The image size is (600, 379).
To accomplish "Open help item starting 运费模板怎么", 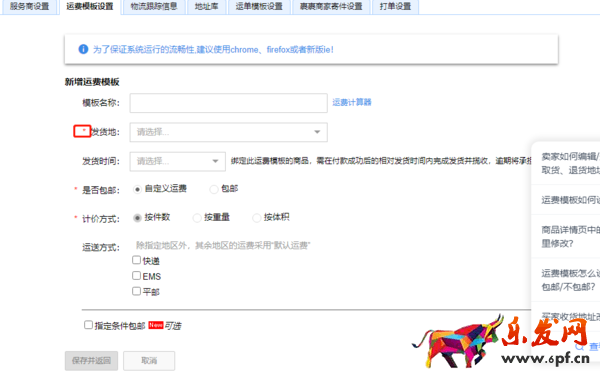I will (x=570, y=280).
